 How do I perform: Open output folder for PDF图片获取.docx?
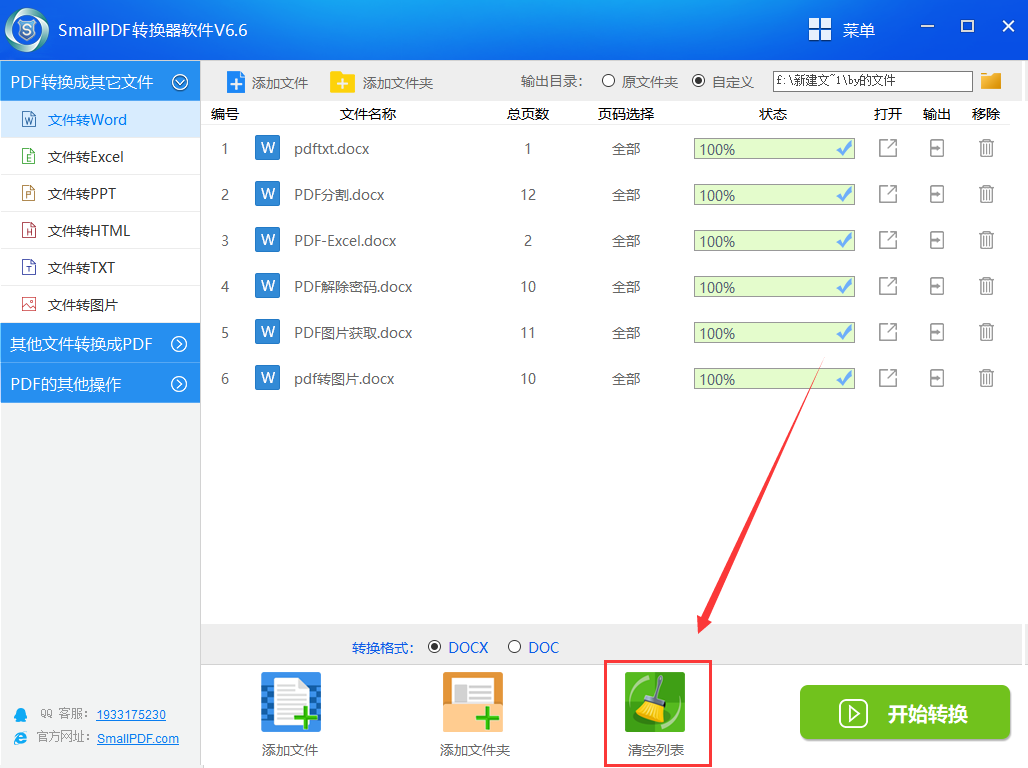(937, 333)
